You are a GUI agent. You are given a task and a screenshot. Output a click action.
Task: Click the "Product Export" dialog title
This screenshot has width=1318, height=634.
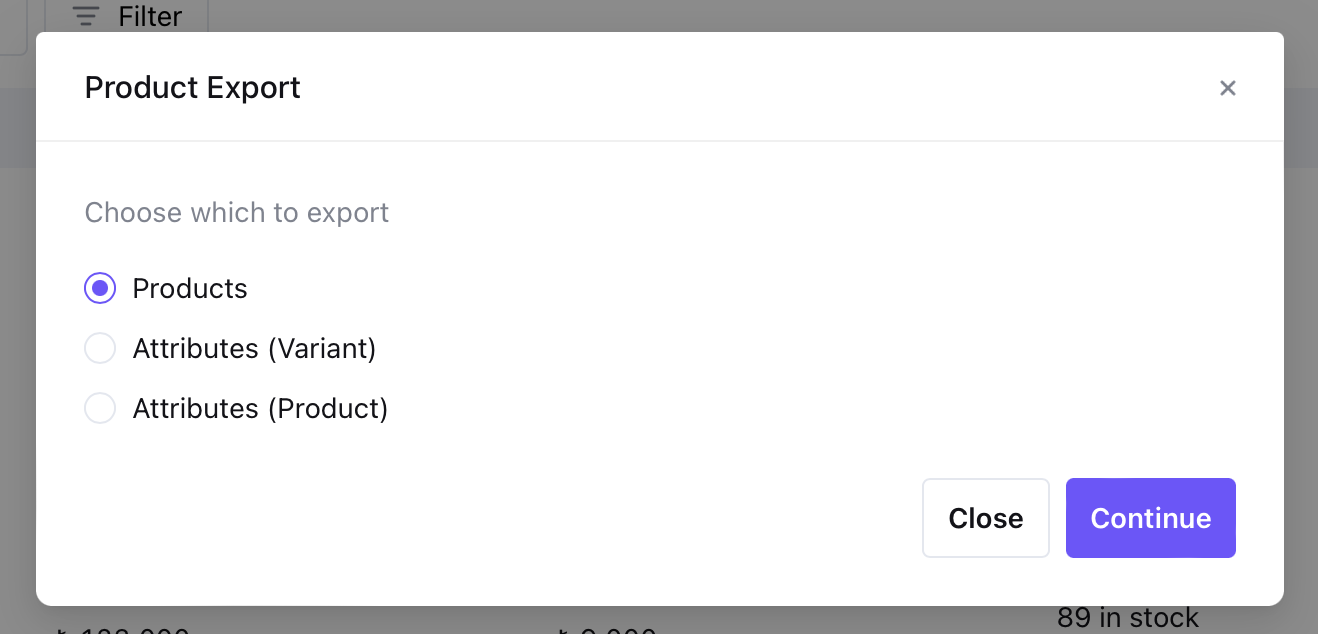[x=193, y=88]
